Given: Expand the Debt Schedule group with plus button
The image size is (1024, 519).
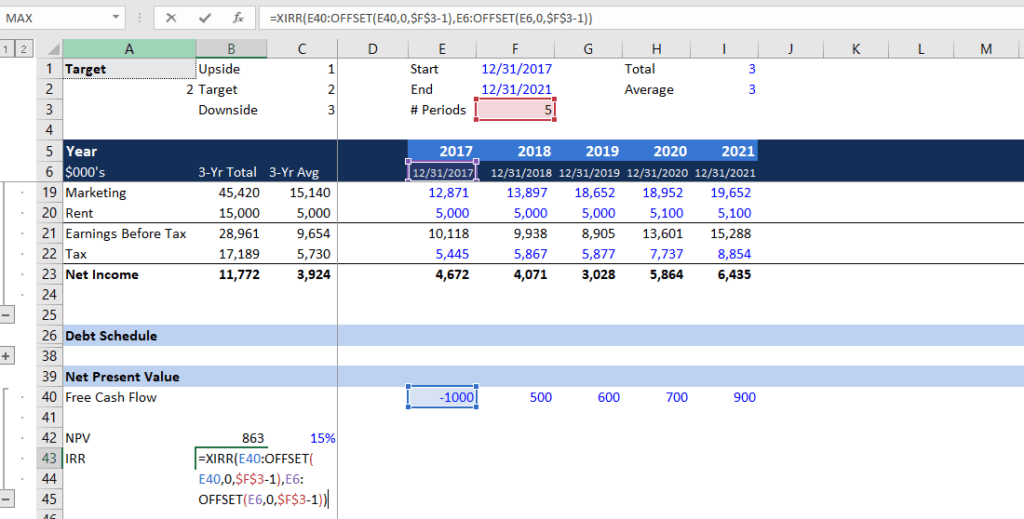Looking at the screenshot, I should (x=8, y=356).
